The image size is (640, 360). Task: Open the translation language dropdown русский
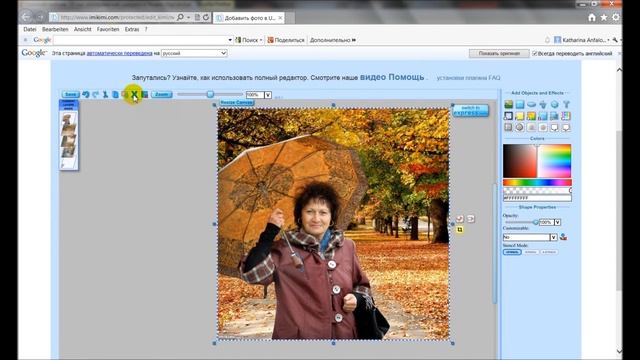click(x=194, y=53)
